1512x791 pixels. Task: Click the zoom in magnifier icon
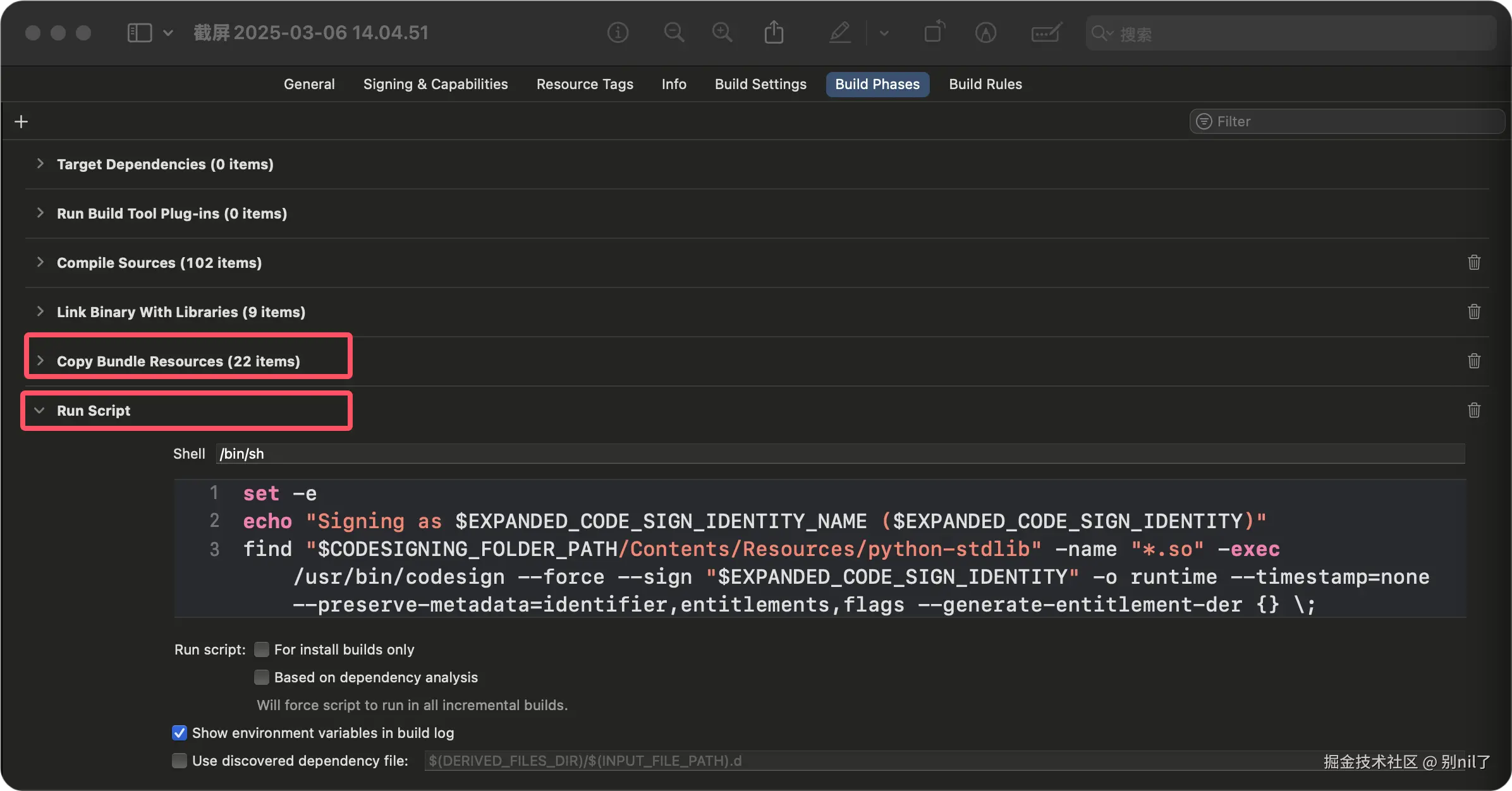[x=722, y=32]
